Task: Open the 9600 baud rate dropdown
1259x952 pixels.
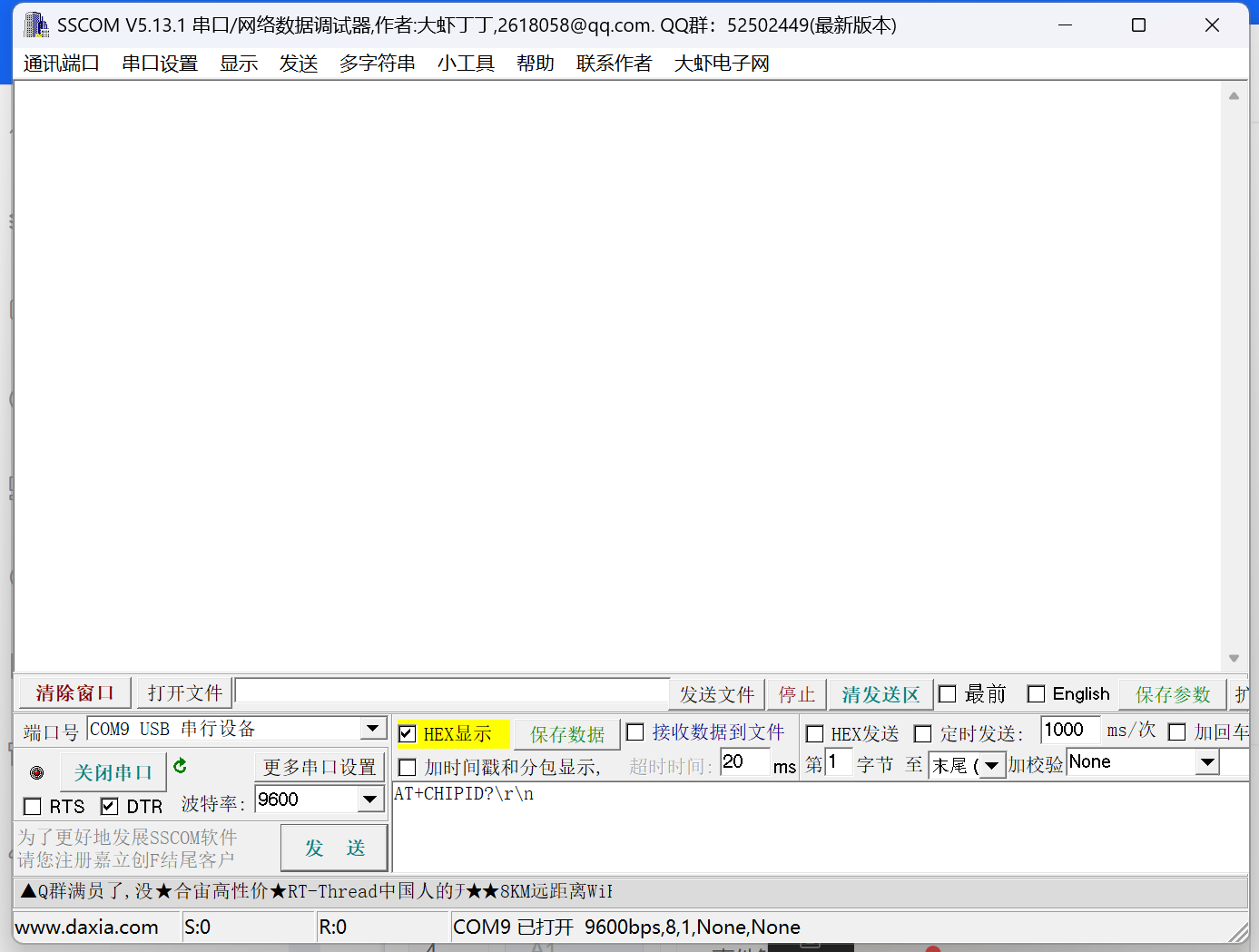Action: (x=370, y=800)
